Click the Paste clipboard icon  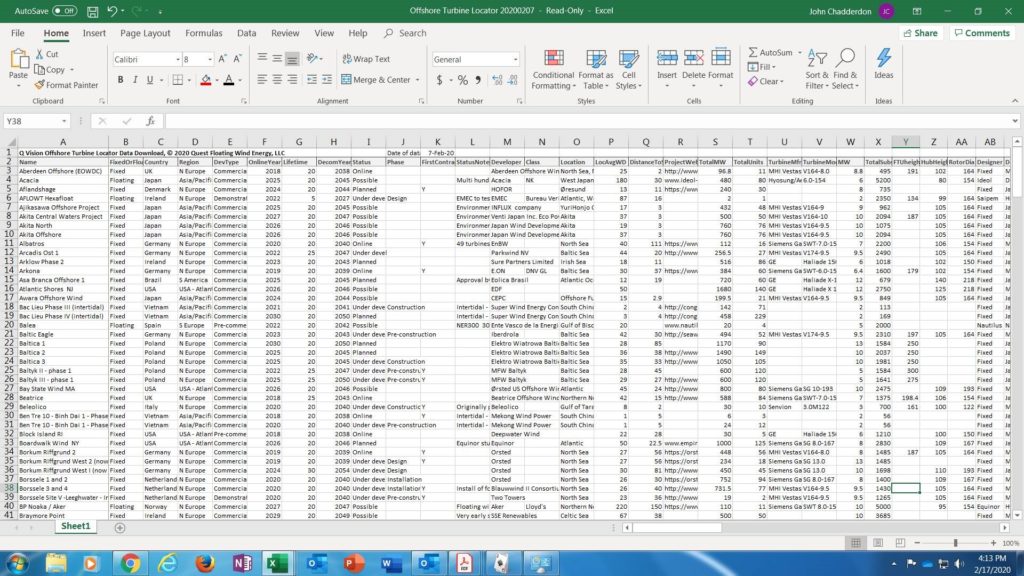coord(19,59)
